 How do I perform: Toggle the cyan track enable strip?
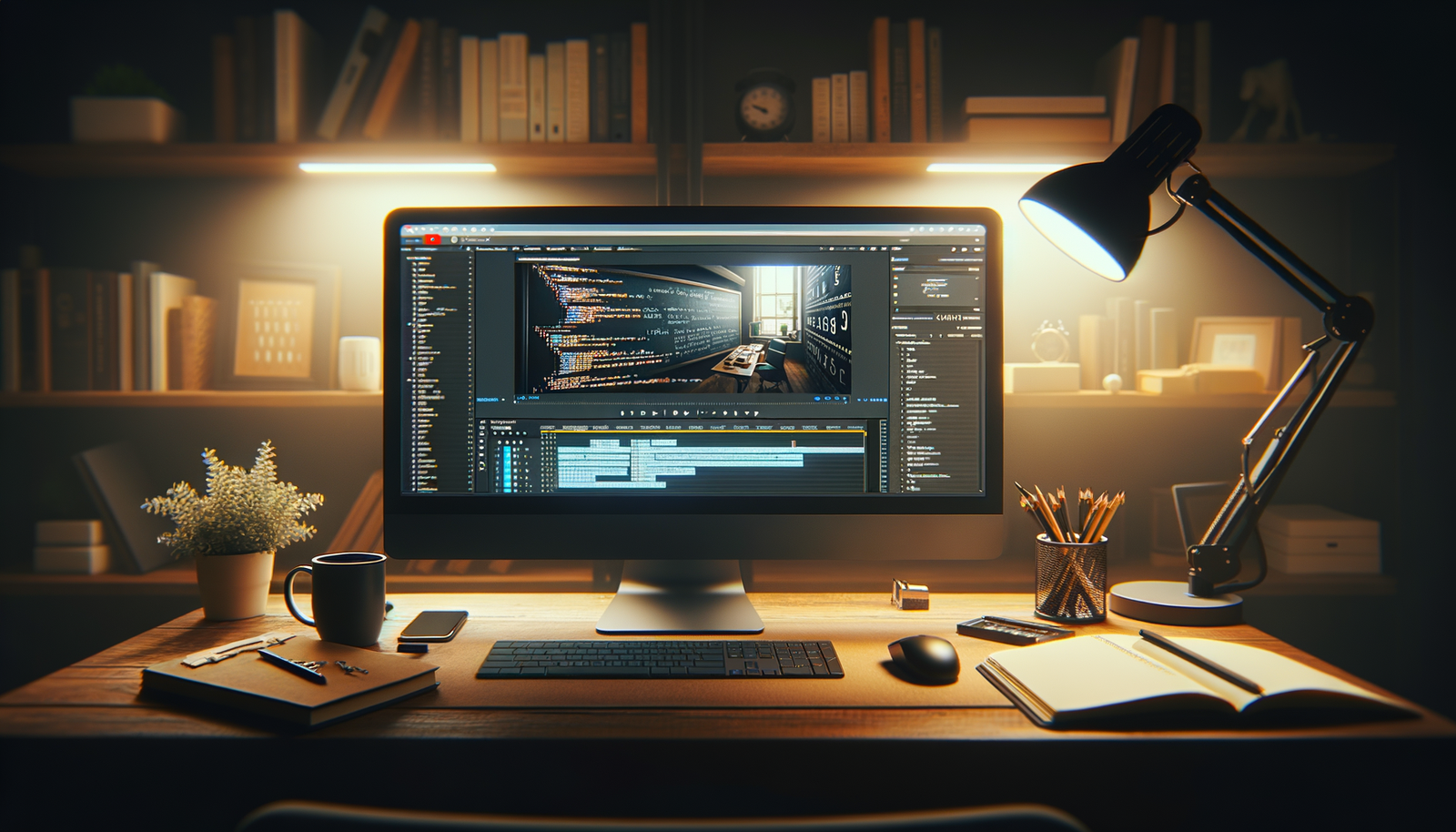(x=507, y=463)
